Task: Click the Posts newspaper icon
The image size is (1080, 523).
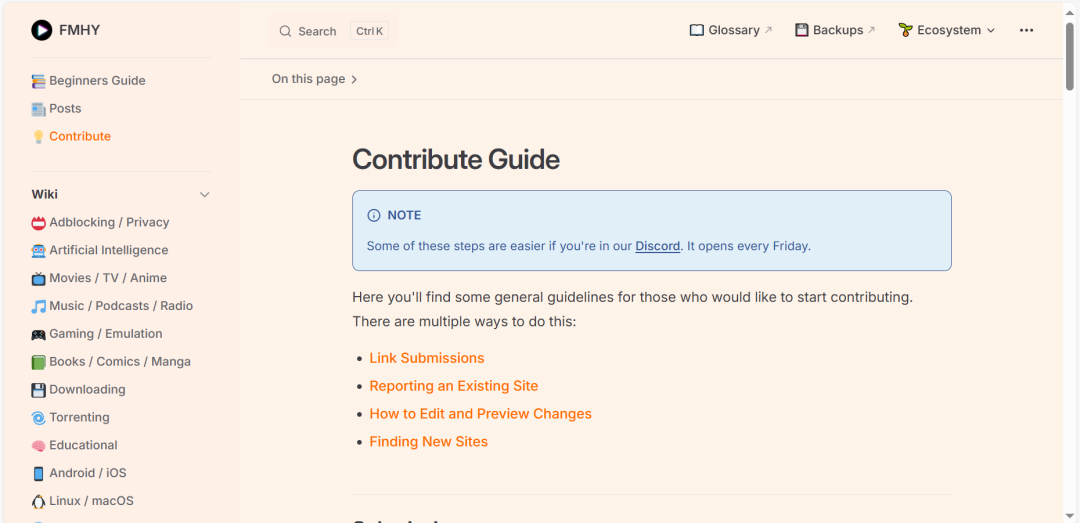Action: click(38, 109)
